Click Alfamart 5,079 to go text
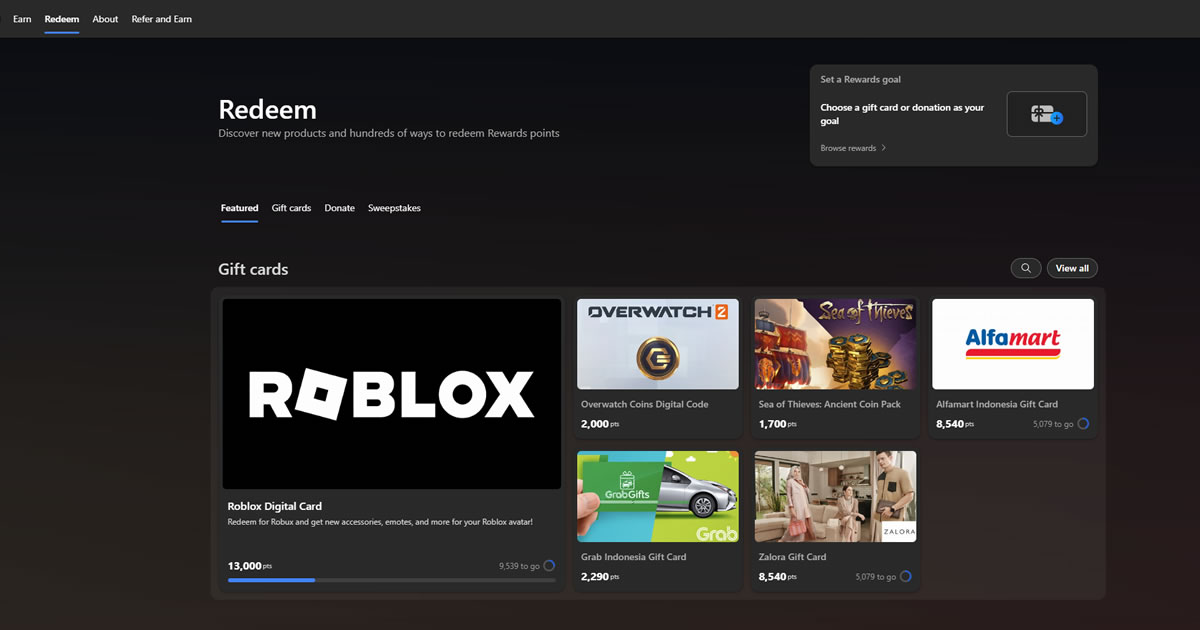 click(x=1053, y=424)
